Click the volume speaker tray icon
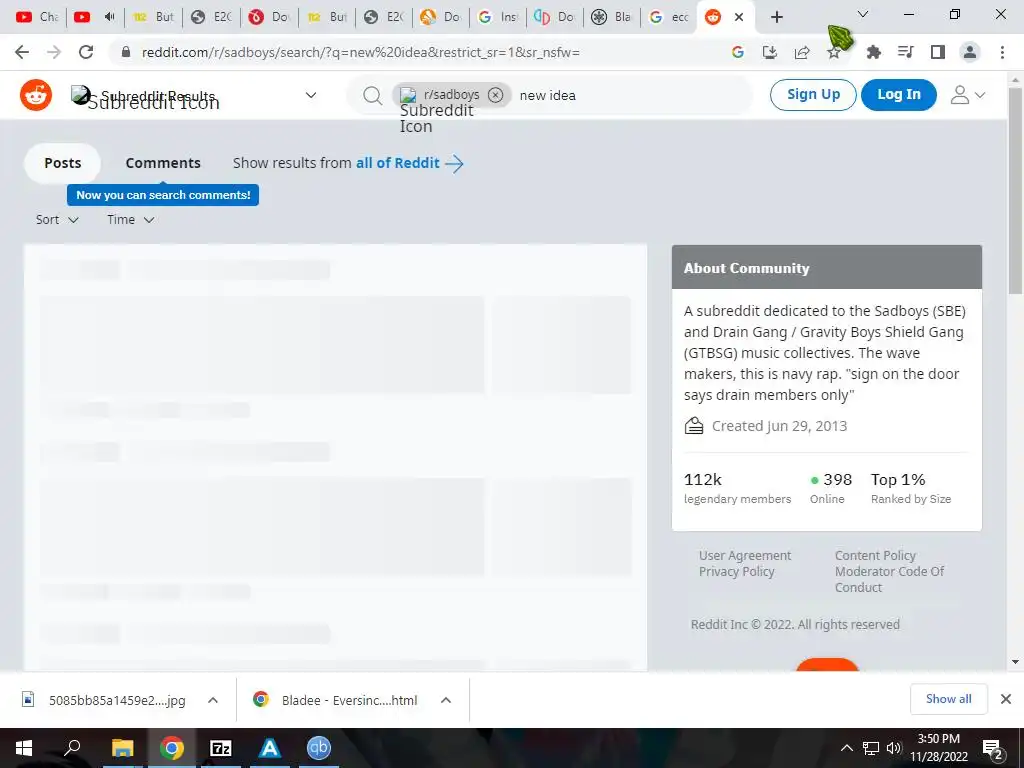The image size is (1024, 768). [893, 748]
